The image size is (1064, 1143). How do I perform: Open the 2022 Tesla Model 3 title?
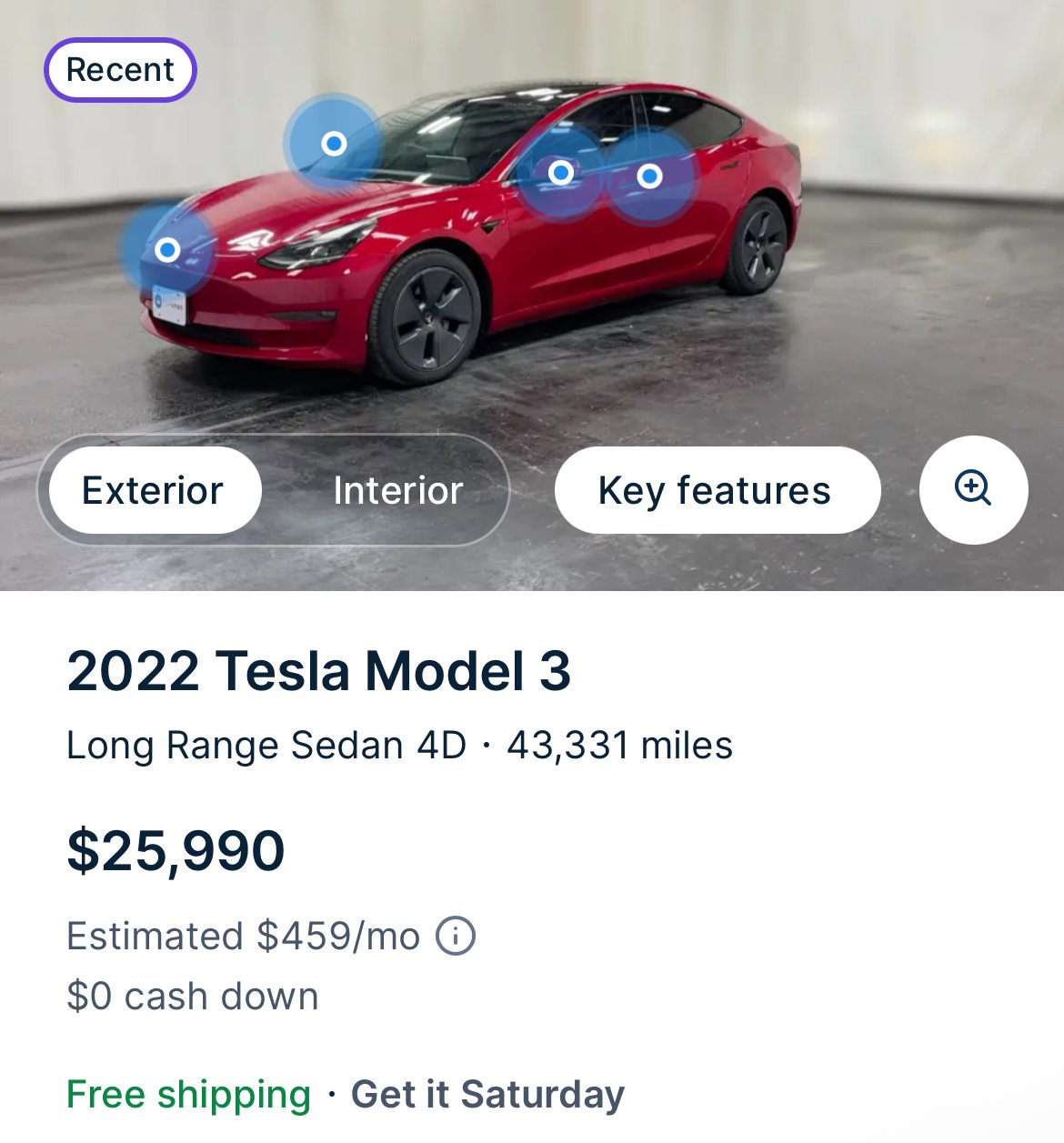point(318,671)
